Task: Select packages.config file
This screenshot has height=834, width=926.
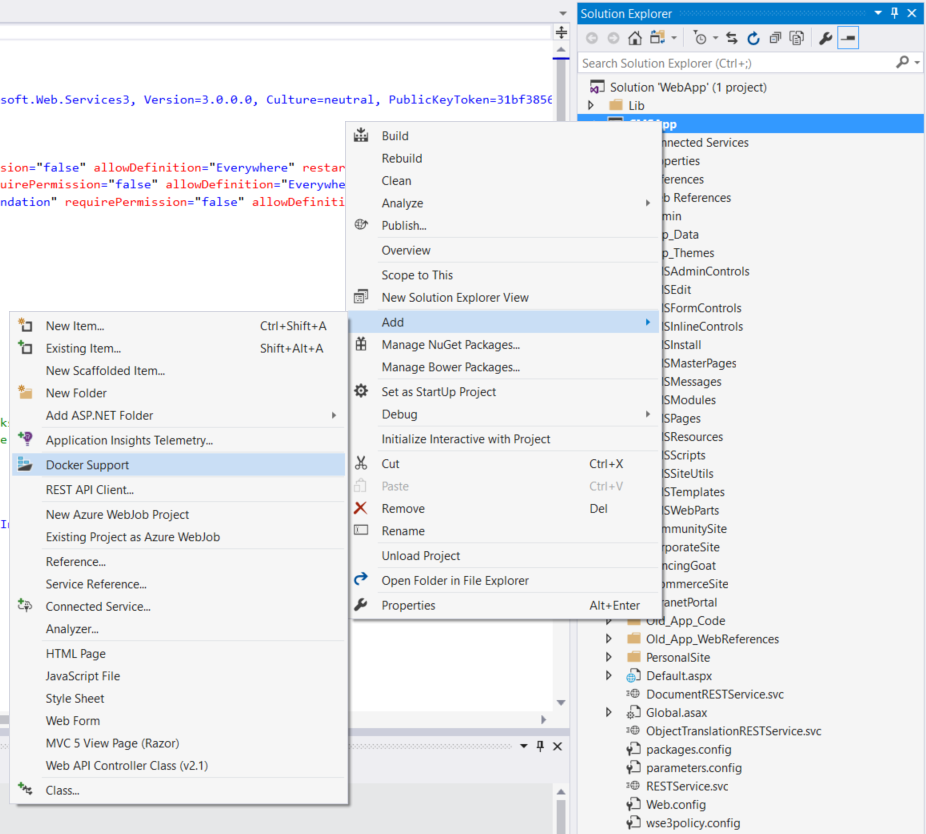Action: point(689,750)
